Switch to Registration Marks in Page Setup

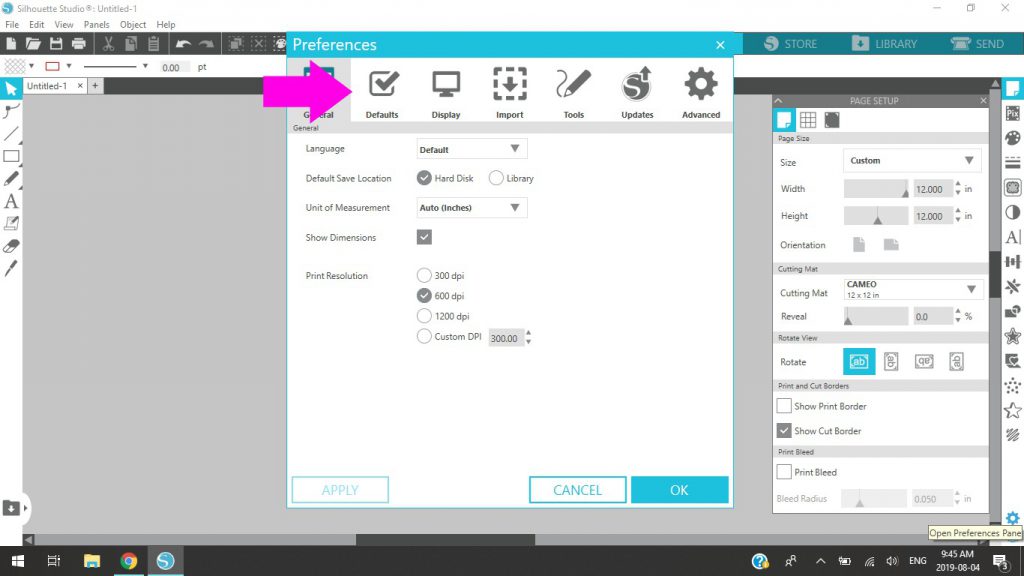[x=831, y=120]
